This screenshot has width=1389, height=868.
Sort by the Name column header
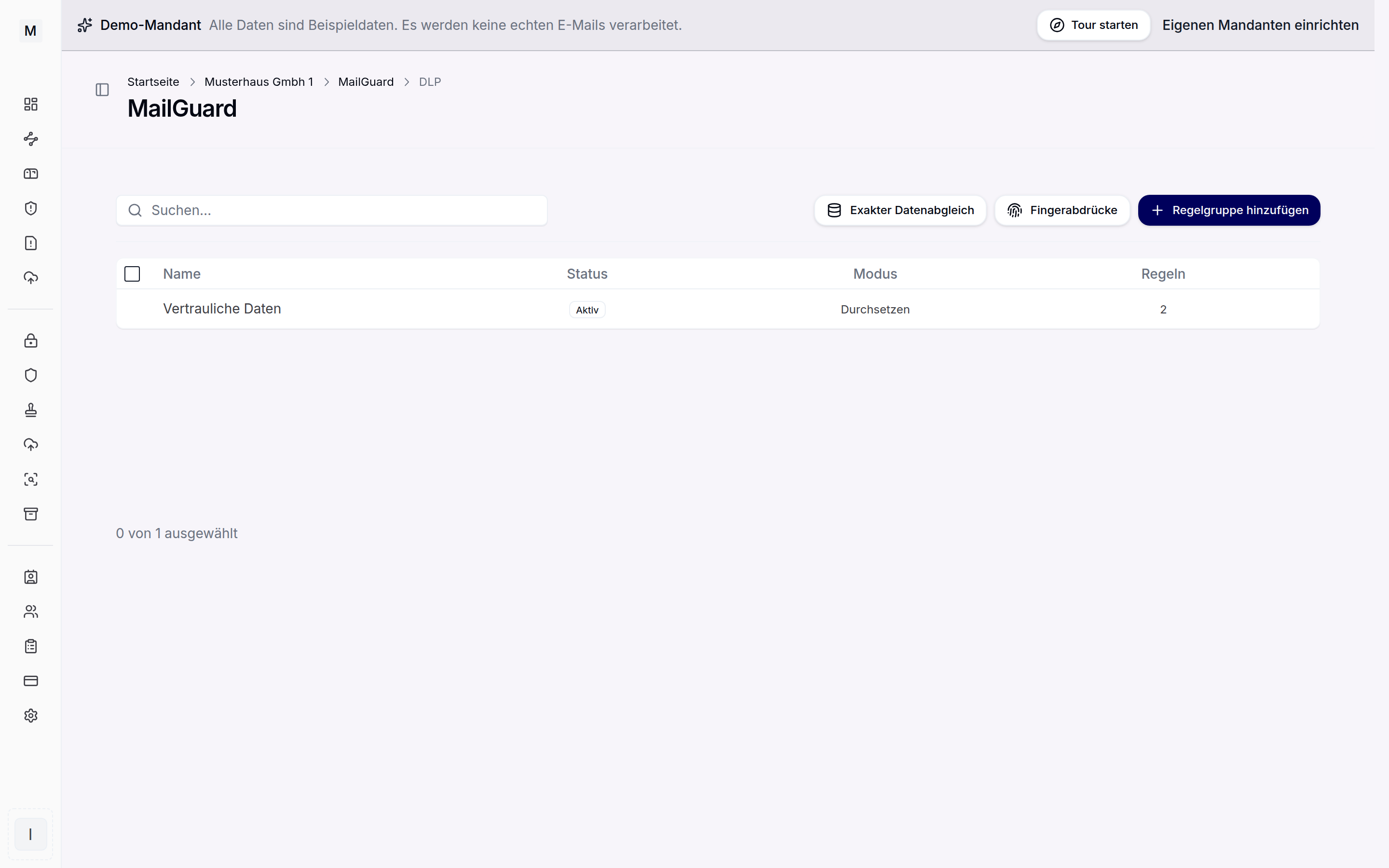click(x=181, y=274)
